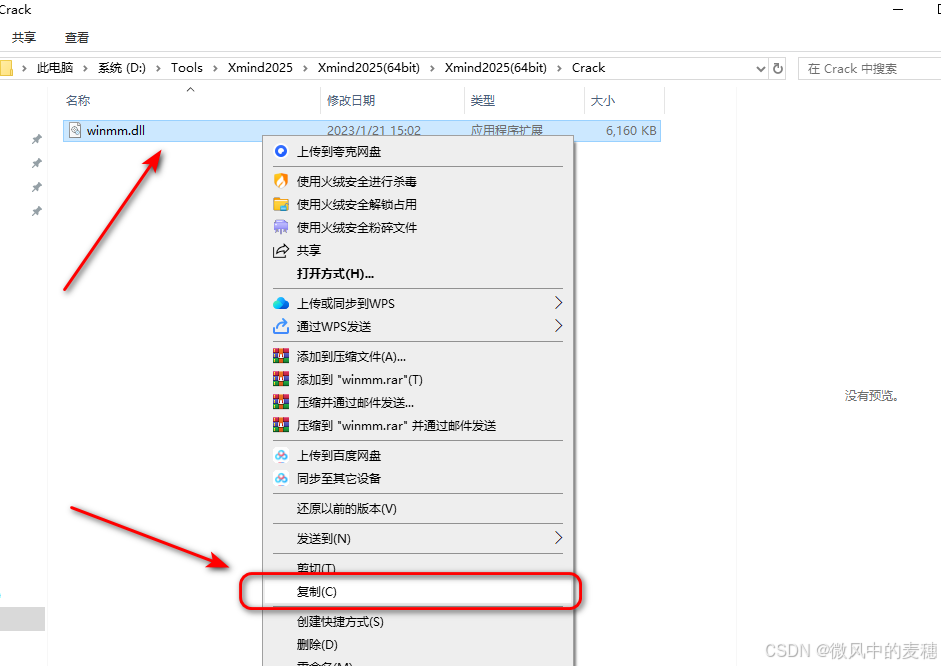Click the WinRAR icon beside 添加到压缩文件(A)
Screen dimensions: 941x666
point(280,356)
